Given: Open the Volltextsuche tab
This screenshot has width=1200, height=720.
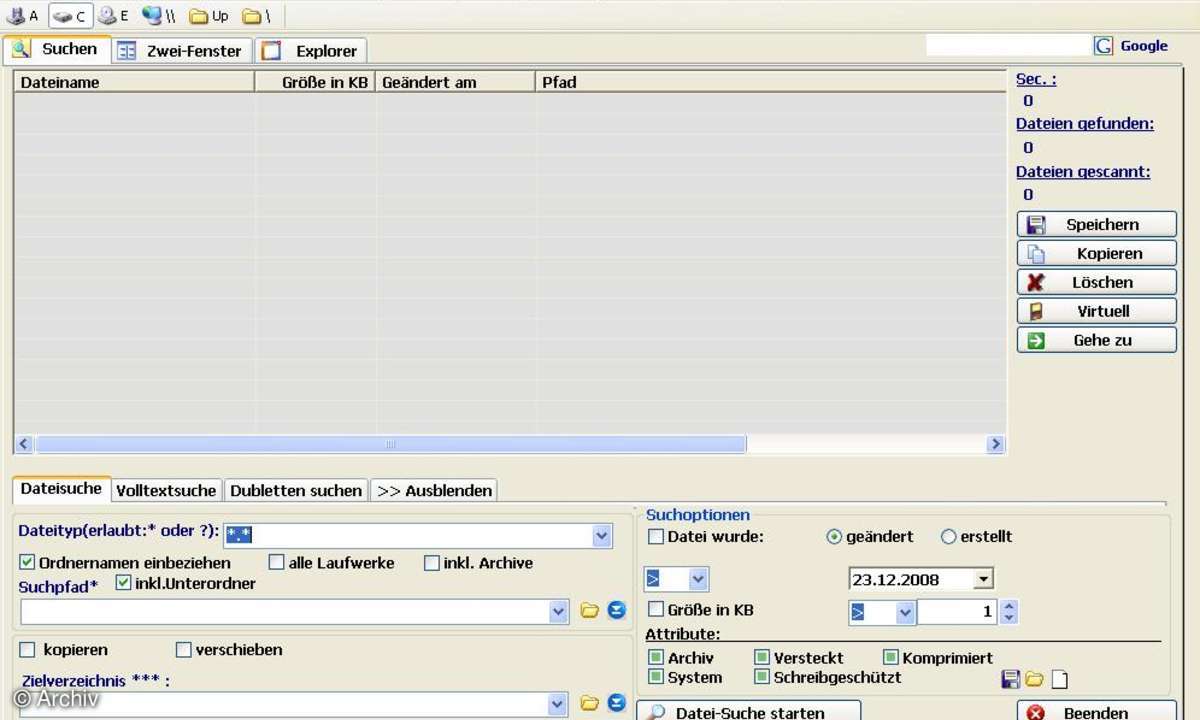Looking at the screenshot, I should click(x=166, y=491).
